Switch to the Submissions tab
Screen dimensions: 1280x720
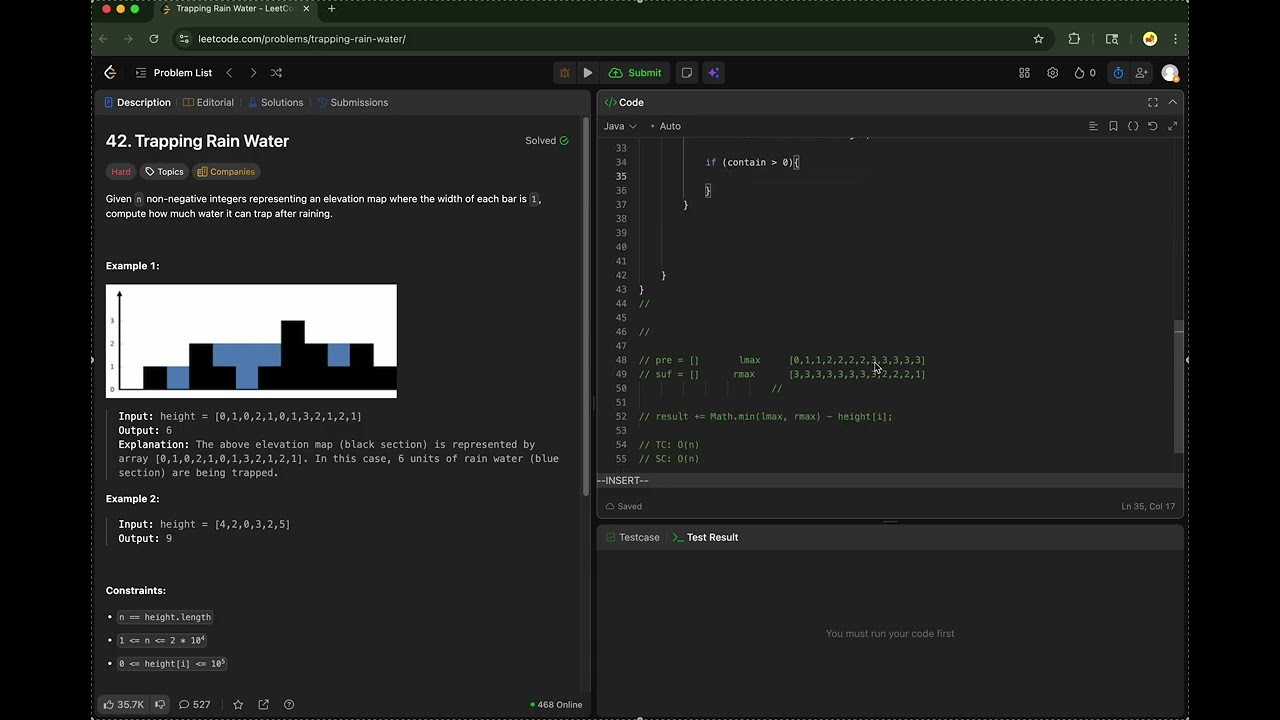352,102
